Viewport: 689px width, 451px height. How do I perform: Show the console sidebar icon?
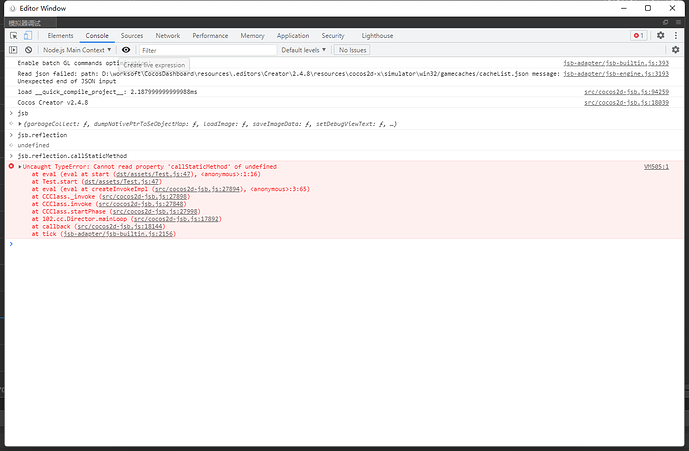13,50
